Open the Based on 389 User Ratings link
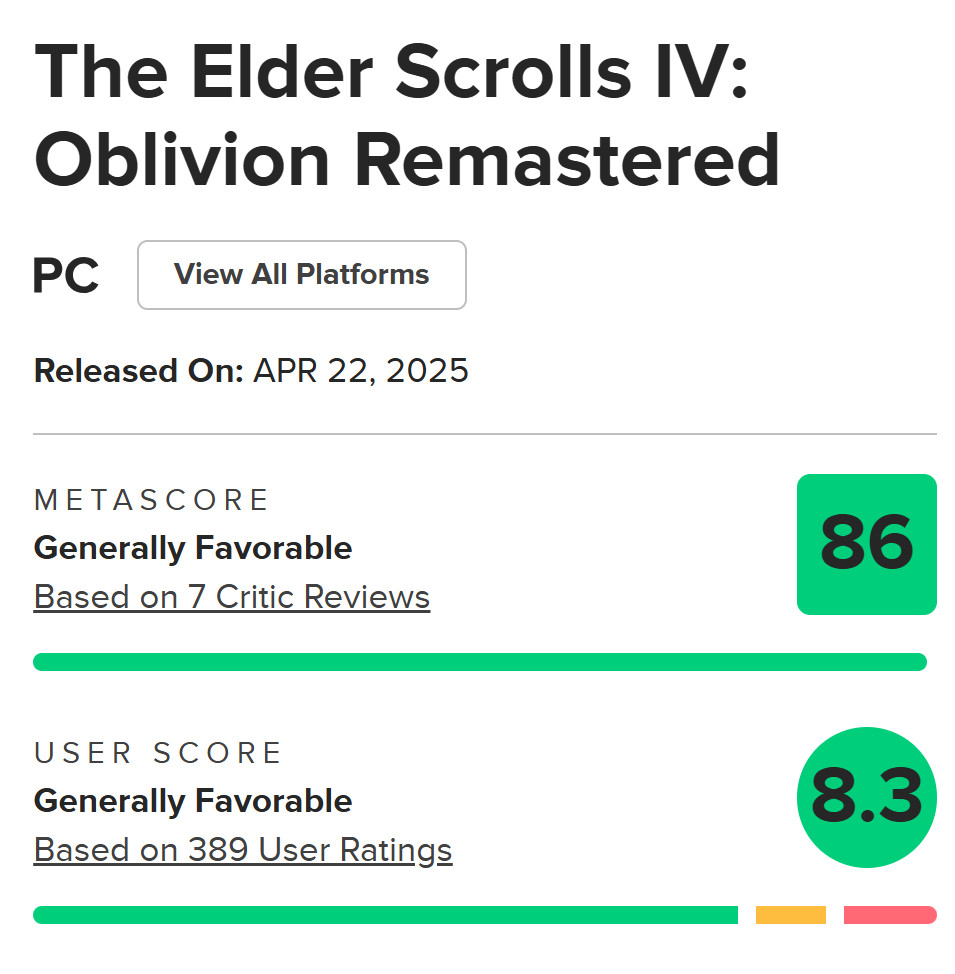 [243, 850]
